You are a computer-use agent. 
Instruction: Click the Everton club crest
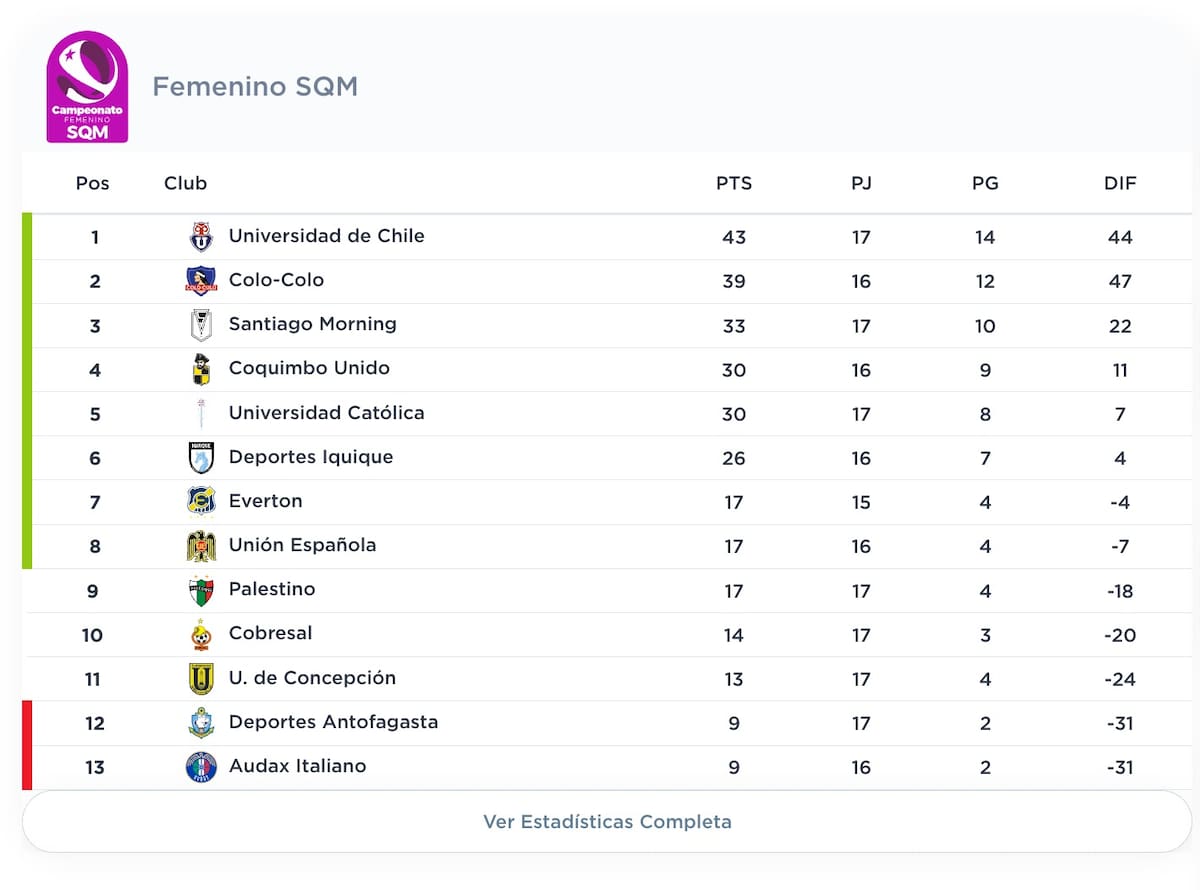(201, 501)
